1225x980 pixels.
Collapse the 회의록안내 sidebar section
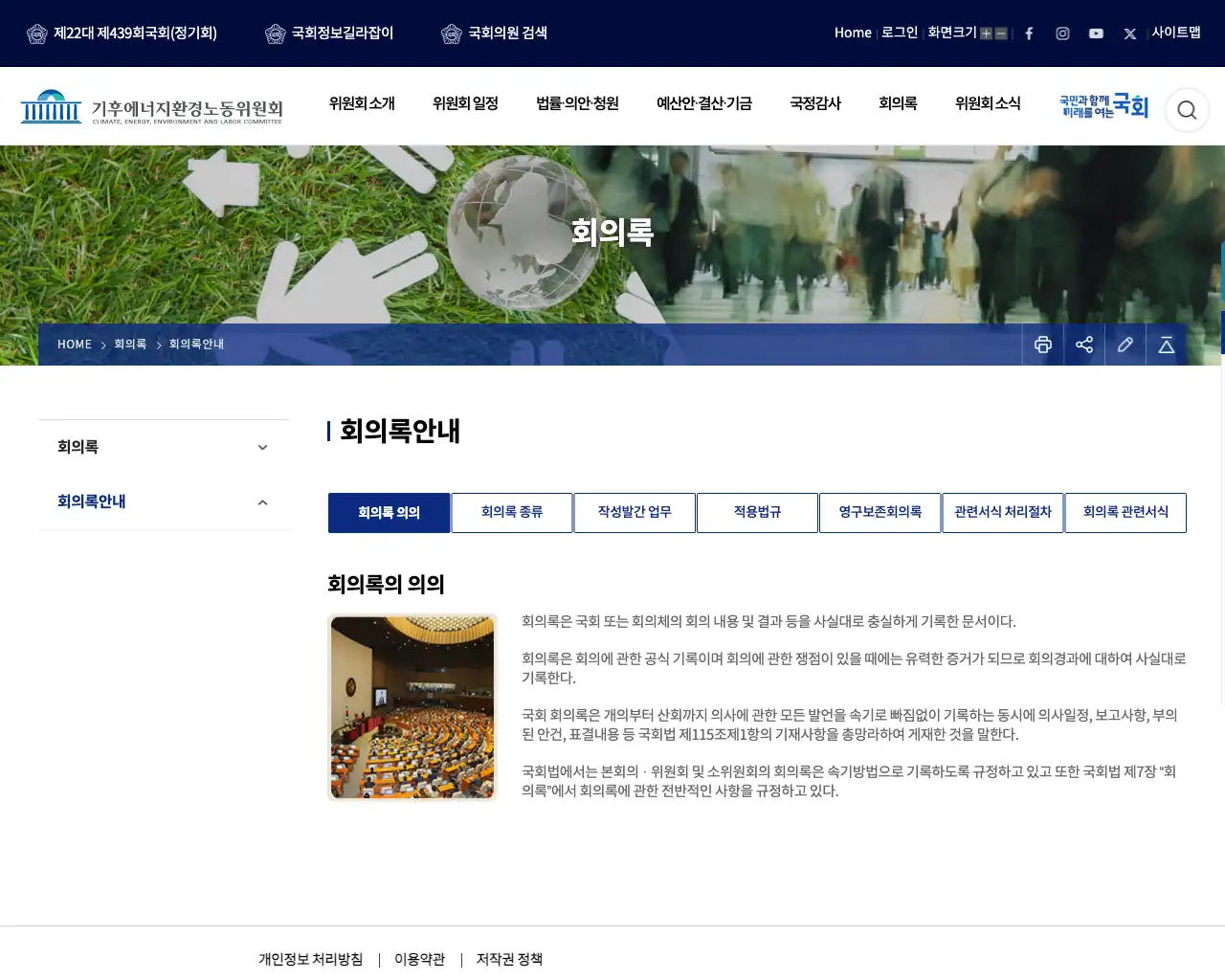tap(164, 501)
